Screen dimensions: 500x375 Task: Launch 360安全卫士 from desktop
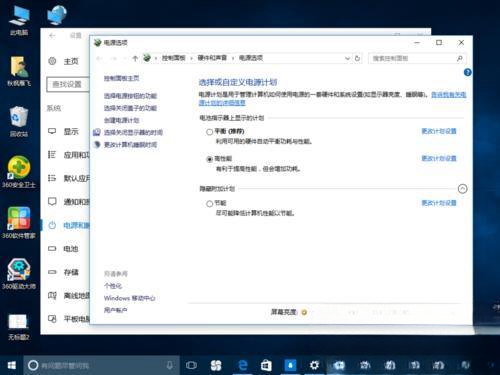[19, 172]
